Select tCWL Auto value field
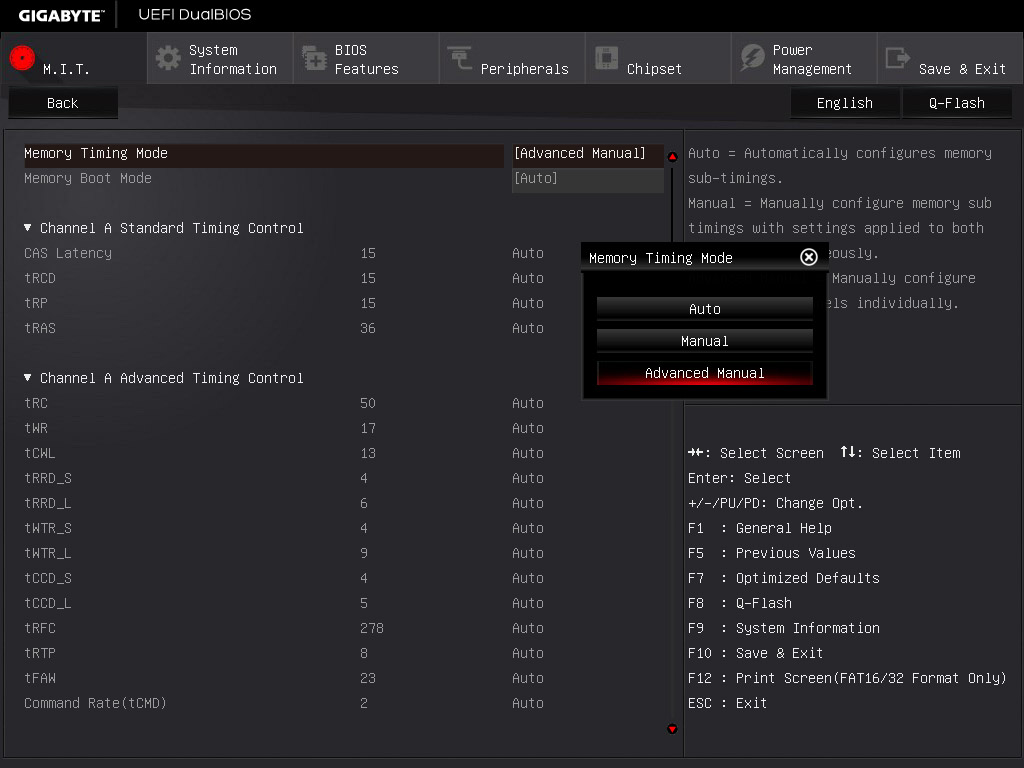The image size is (1024, 768). [528, 453]
